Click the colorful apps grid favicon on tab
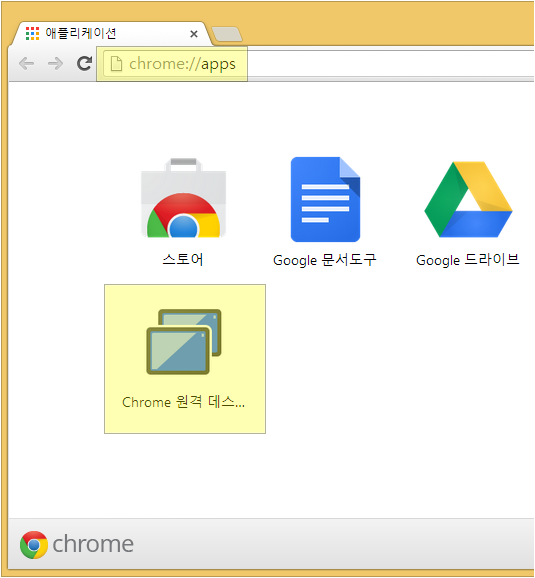 tap(32, 34)
